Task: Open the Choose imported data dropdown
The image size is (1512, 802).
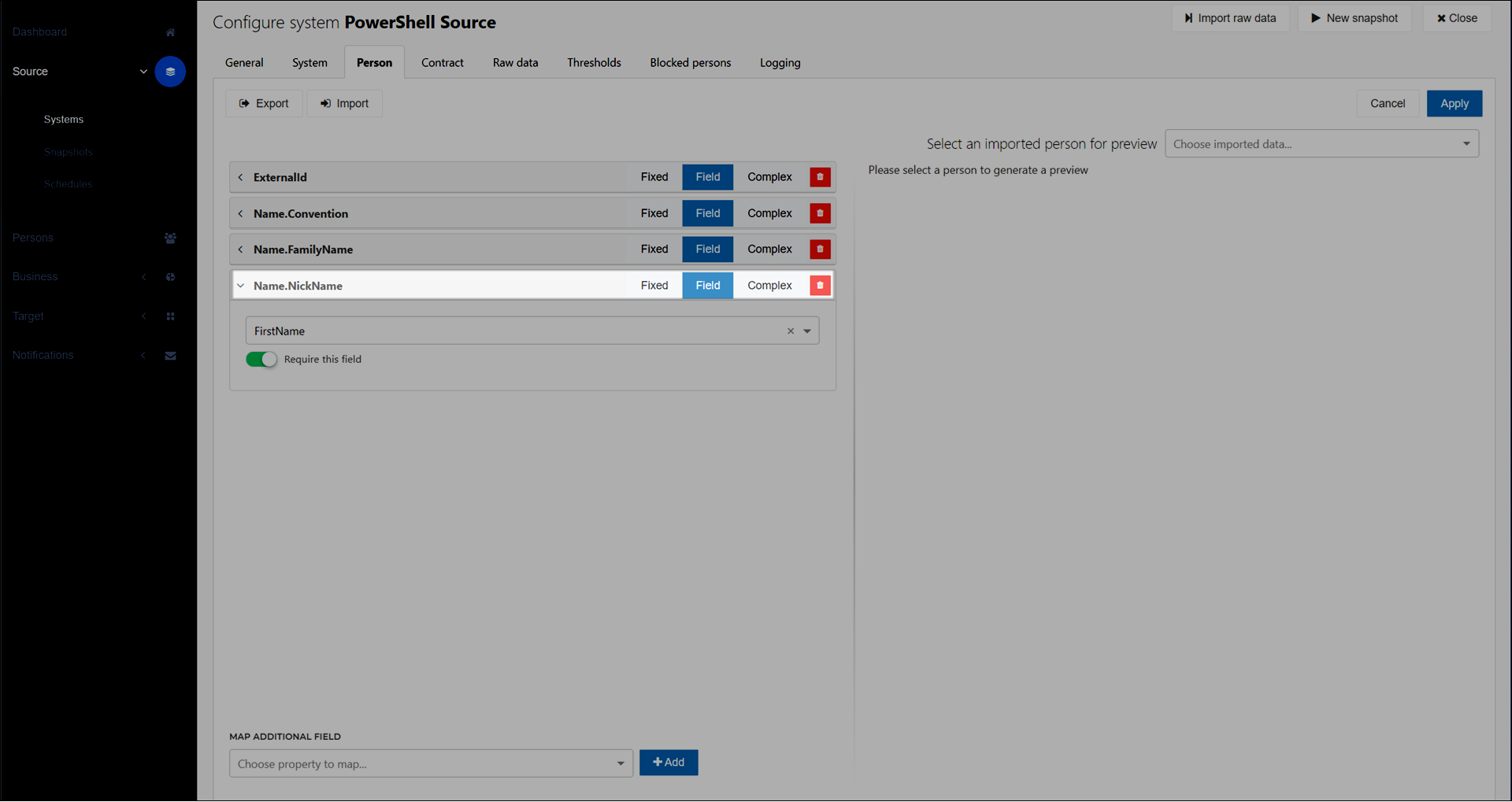Action: point(1321,144)
